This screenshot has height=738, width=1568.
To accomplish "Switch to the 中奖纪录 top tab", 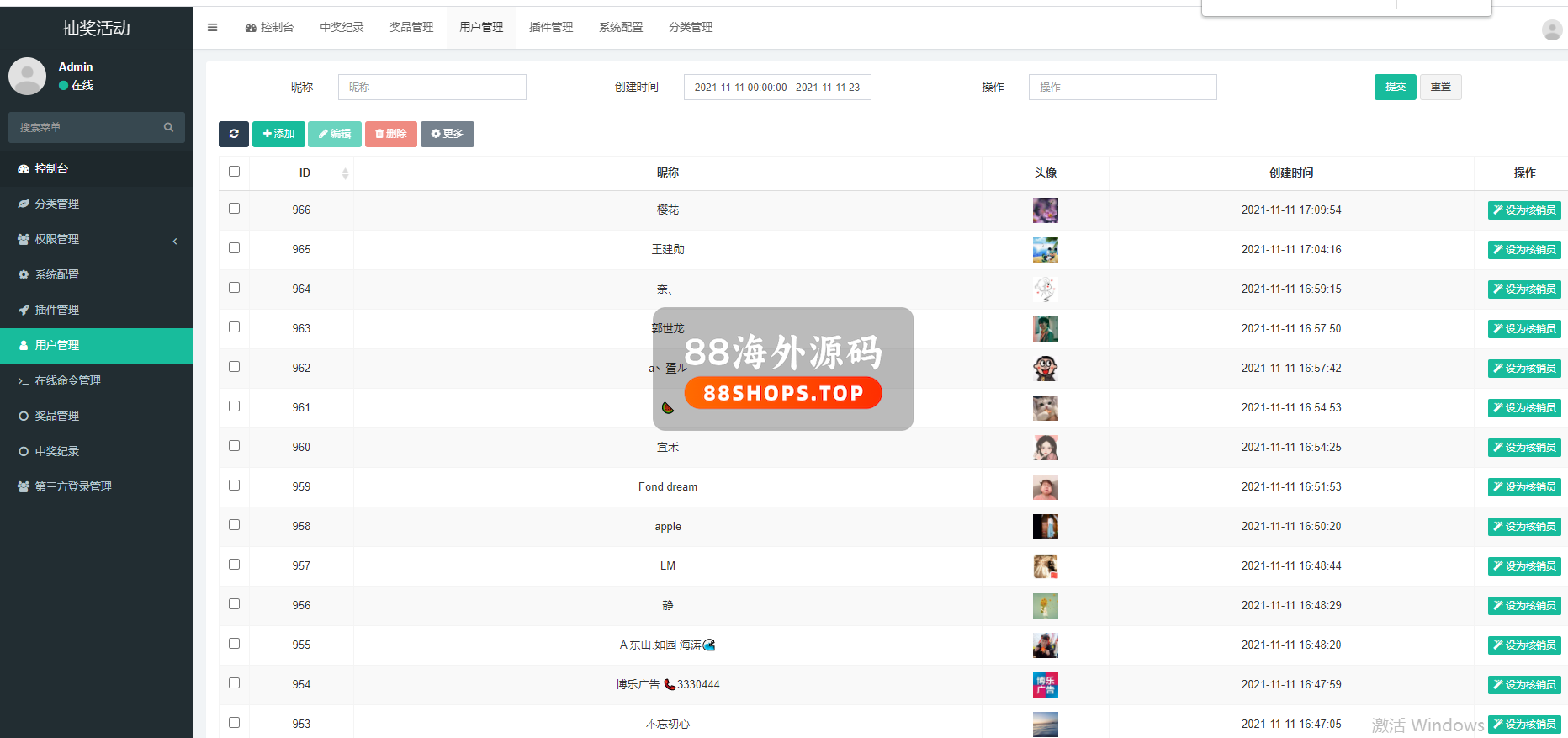I will pyautogui.click(x=342, y=28).
